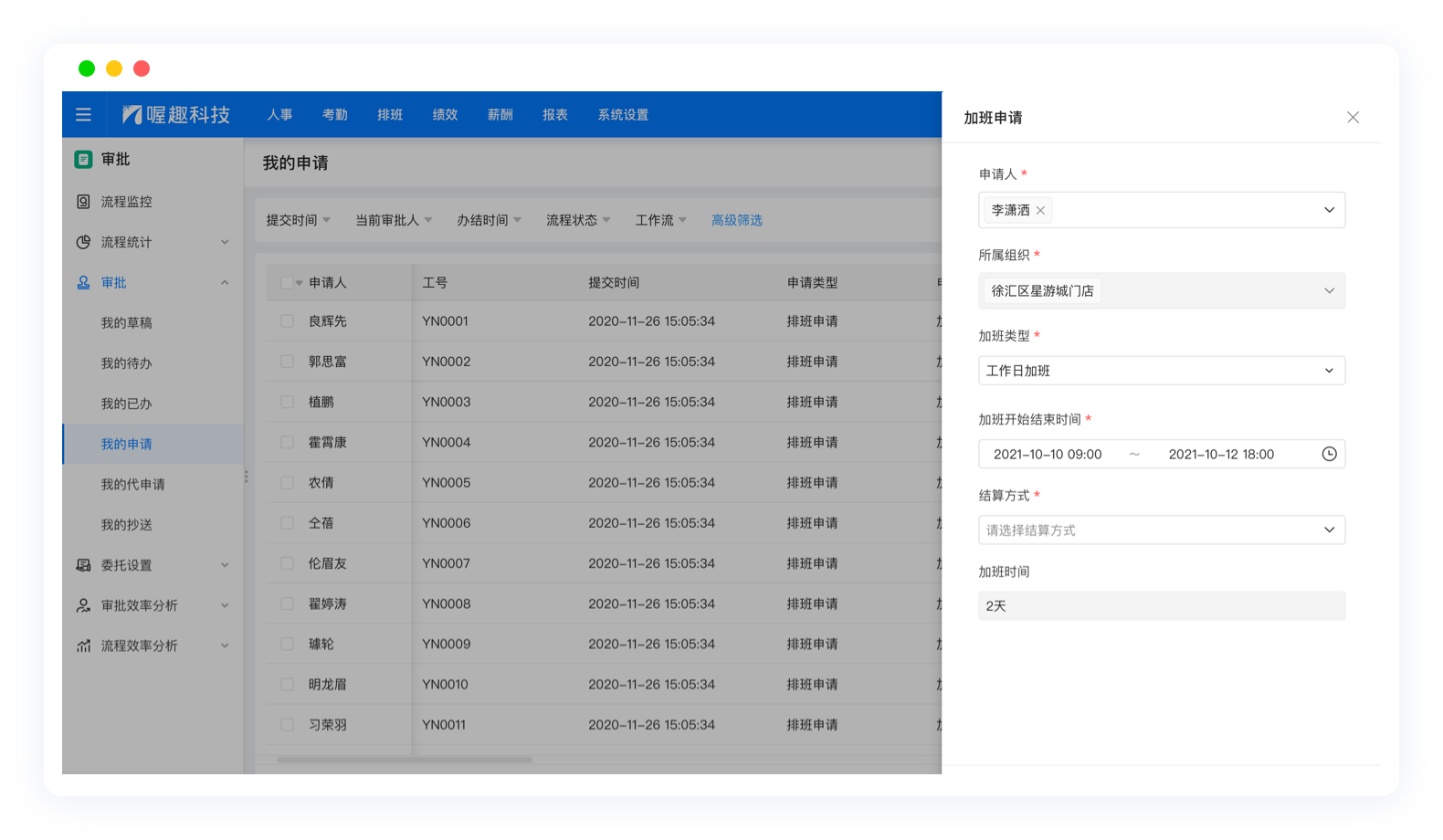This screenshot has width=1443, height=840.
Task: Open the 工作流 filter dropdown
Action: [661, 220]
